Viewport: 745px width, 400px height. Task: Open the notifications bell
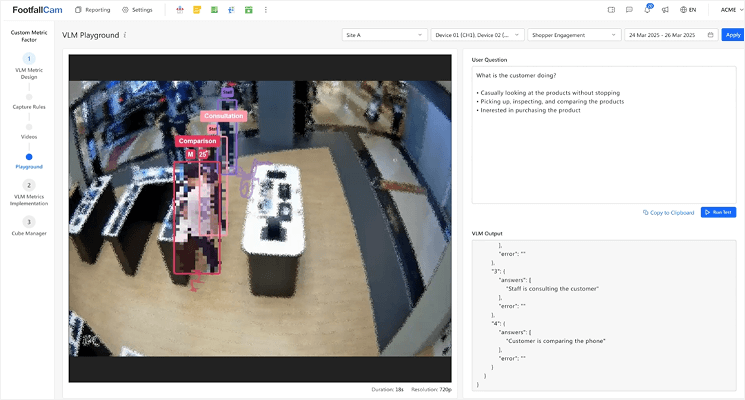coord(647,10)
